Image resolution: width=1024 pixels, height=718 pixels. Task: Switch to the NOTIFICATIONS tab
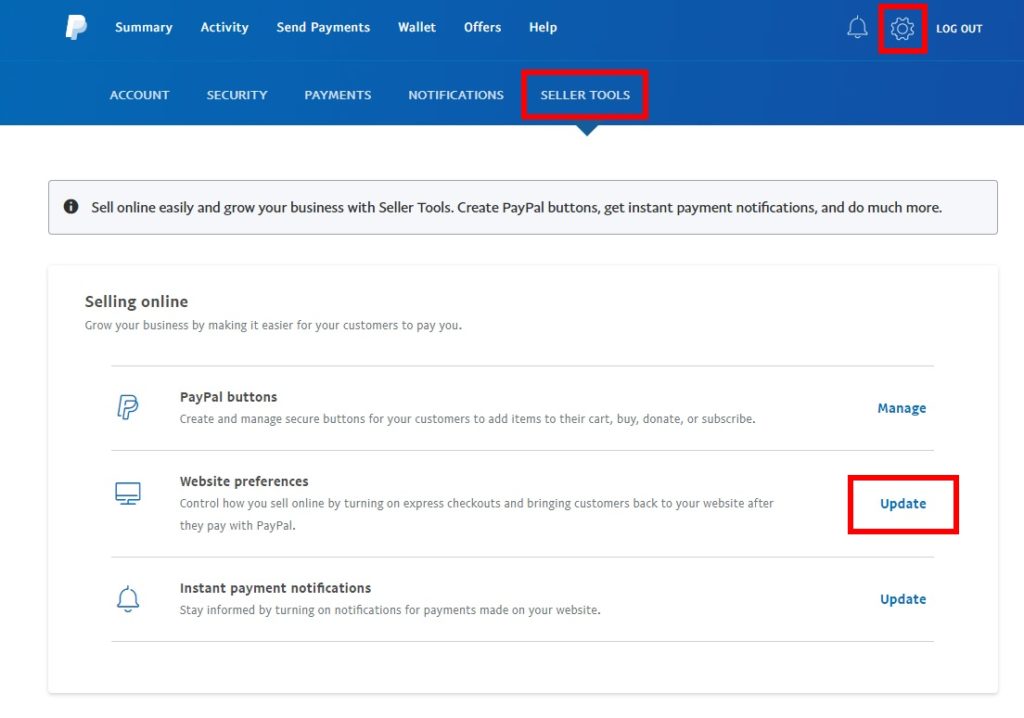456,95
